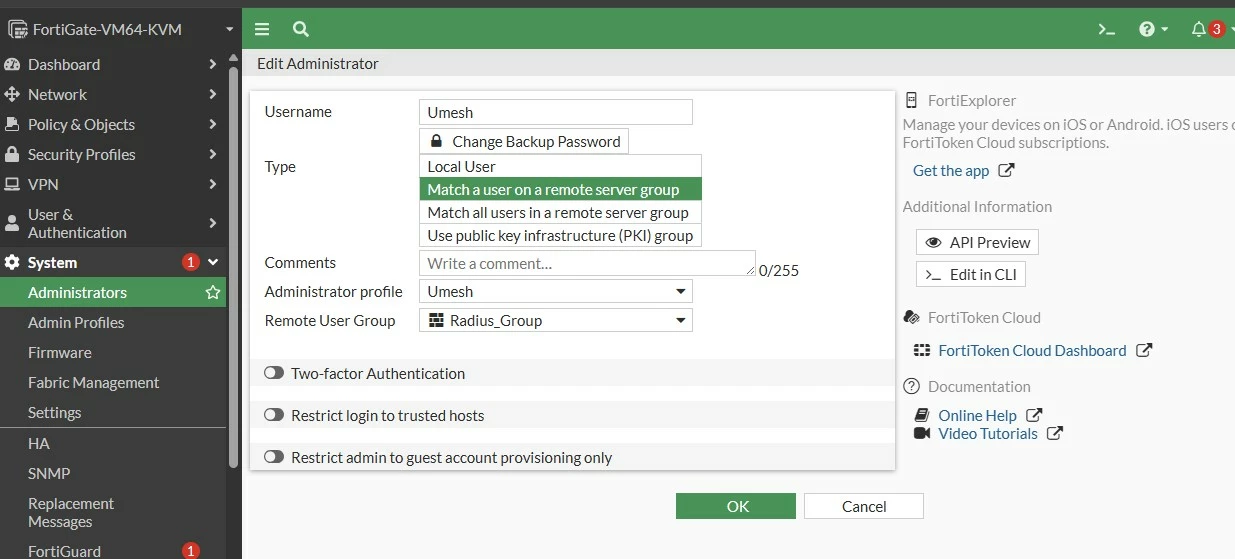This screenshot has height=559, width=1235.
Task: Enable the Two-factor Authentication toggle
Action: 274,373
